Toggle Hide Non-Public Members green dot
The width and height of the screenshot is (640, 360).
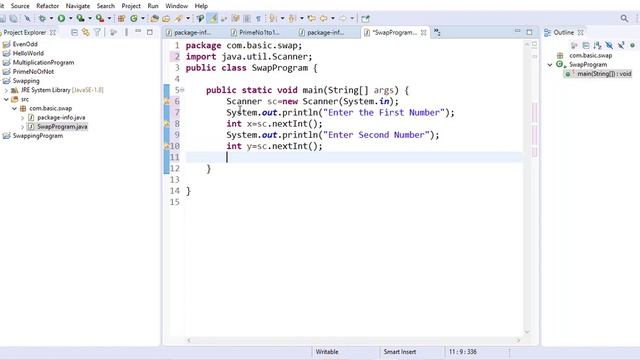pos(632,45)
